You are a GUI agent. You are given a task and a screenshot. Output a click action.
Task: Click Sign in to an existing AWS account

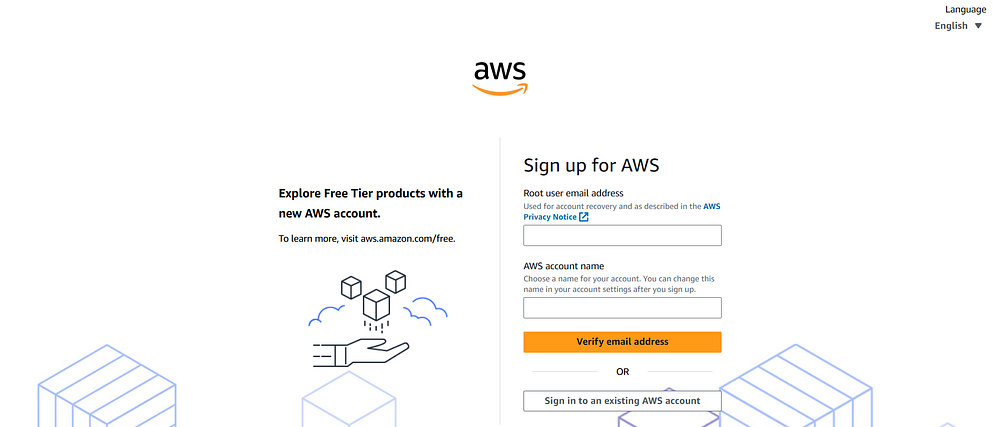tap(622, 401)
